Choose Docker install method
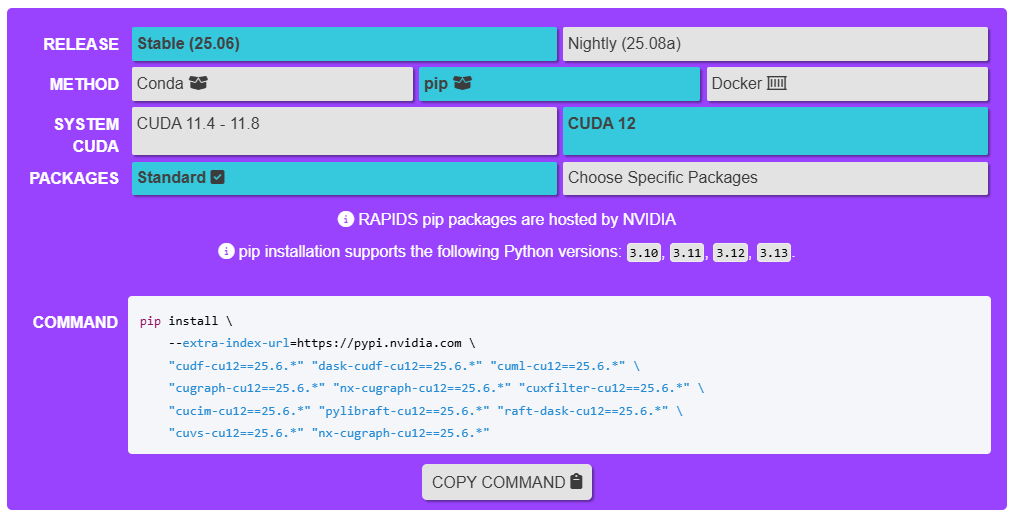This screenshot has height=519, width=1015. pyautogui.click(x=847, y=84)
